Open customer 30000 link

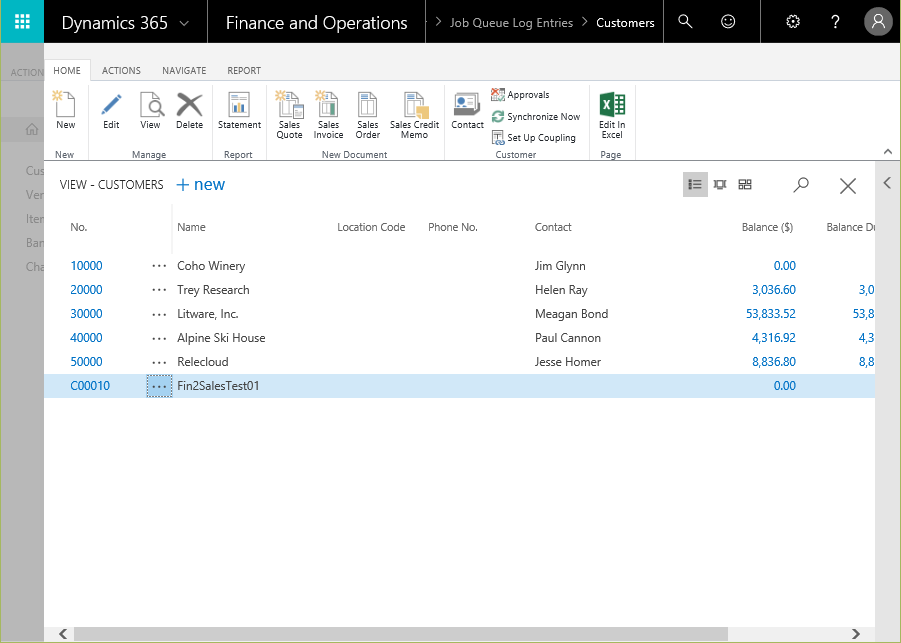[86, 314]
